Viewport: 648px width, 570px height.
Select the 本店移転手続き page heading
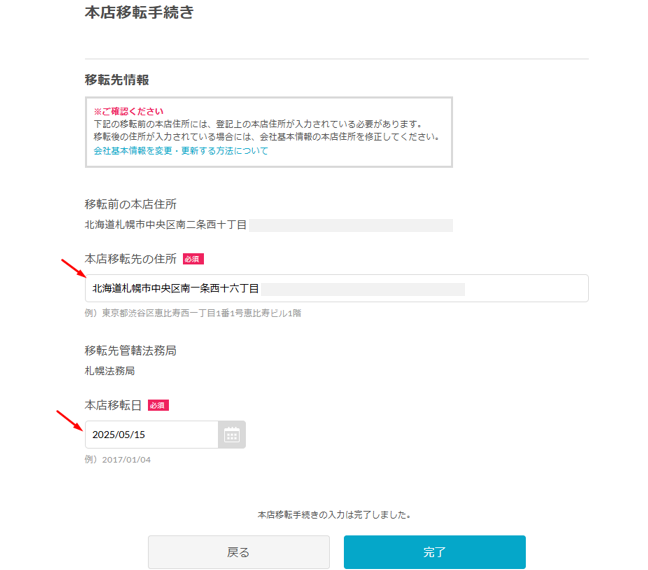pyautogui.click(x=139, y=13)
